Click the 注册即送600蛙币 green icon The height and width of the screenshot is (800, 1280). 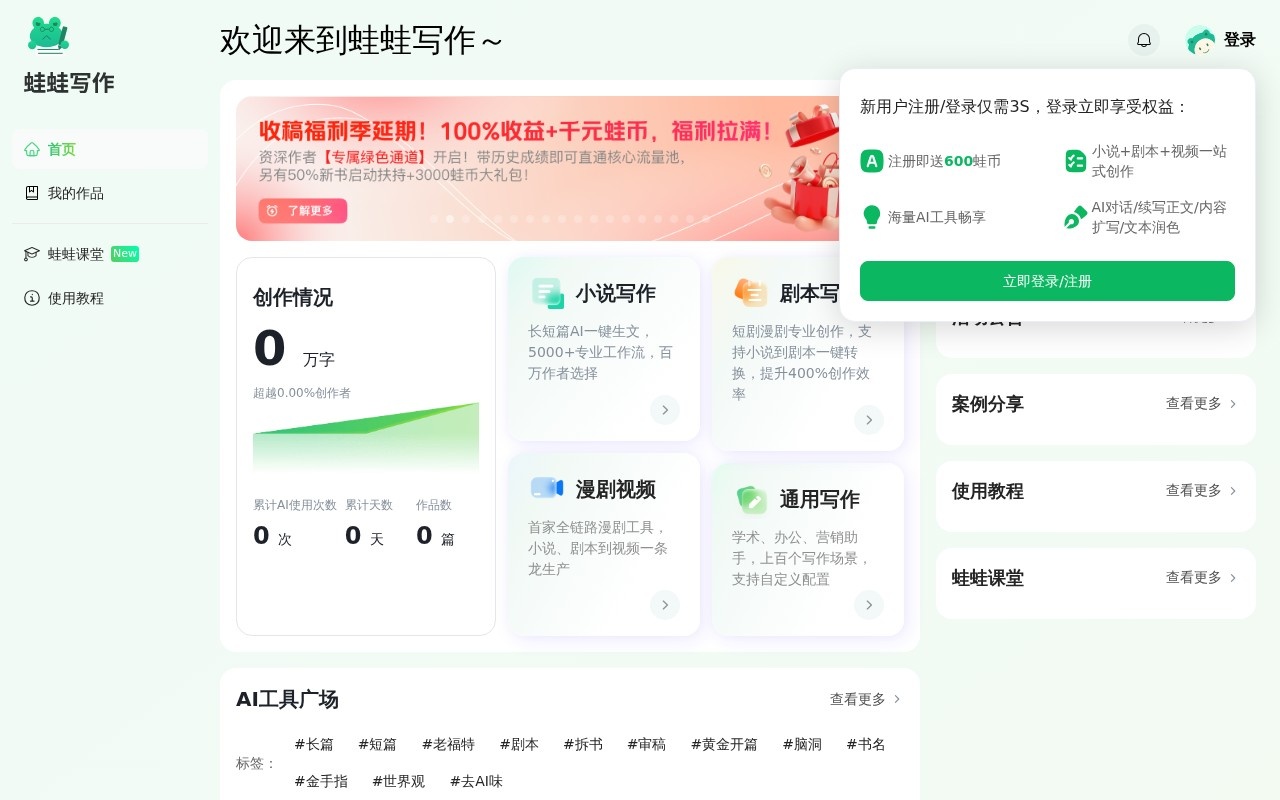[x=872, y=161]
